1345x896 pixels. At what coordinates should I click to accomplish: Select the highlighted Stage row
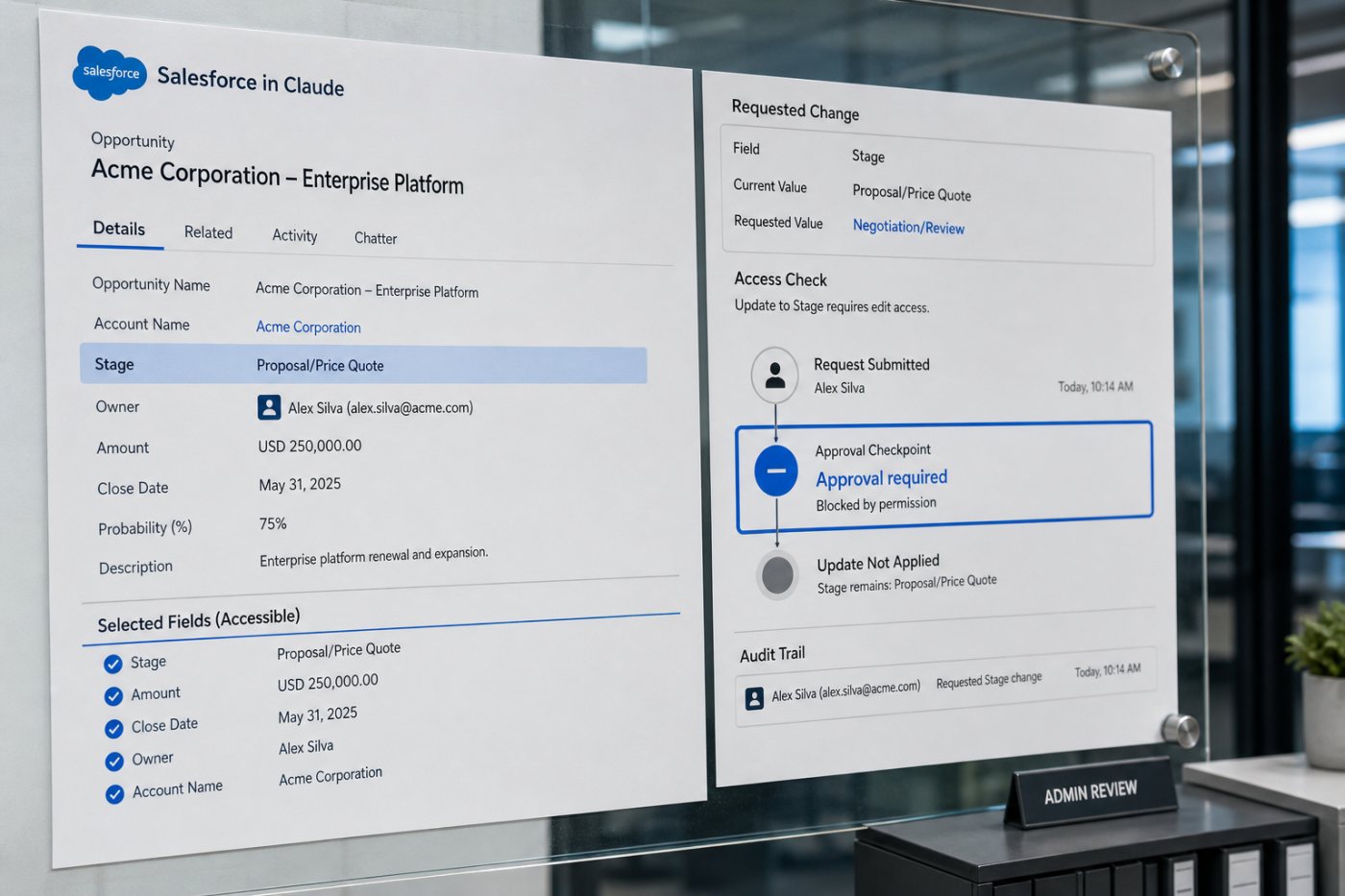pyautogui.click(x=363, y=365)
